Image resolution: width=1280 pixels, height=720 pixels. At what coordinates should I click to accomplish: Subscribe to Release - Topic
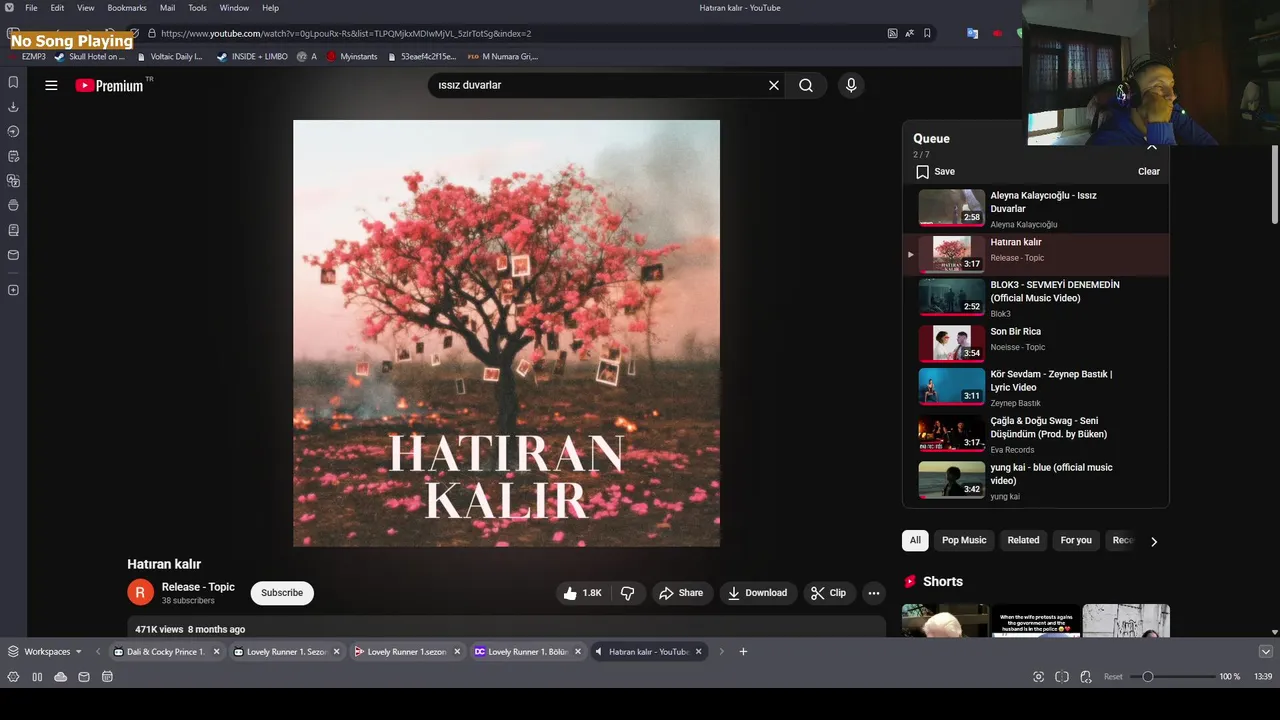[x=282, y=593]
